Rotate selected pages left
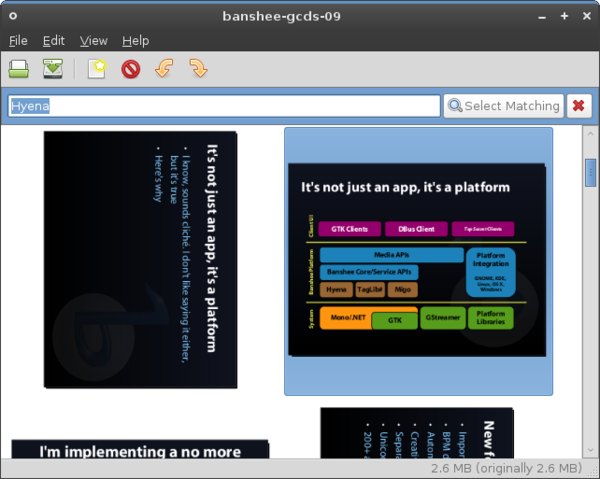 (x=164, y=68)
